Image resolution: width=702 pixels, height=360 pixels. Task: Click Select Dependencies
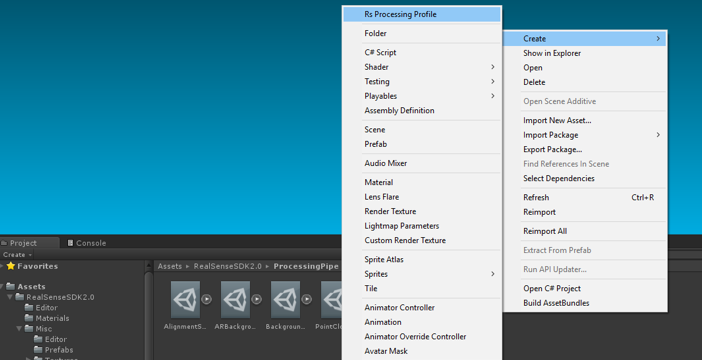[x=585, y=178]
